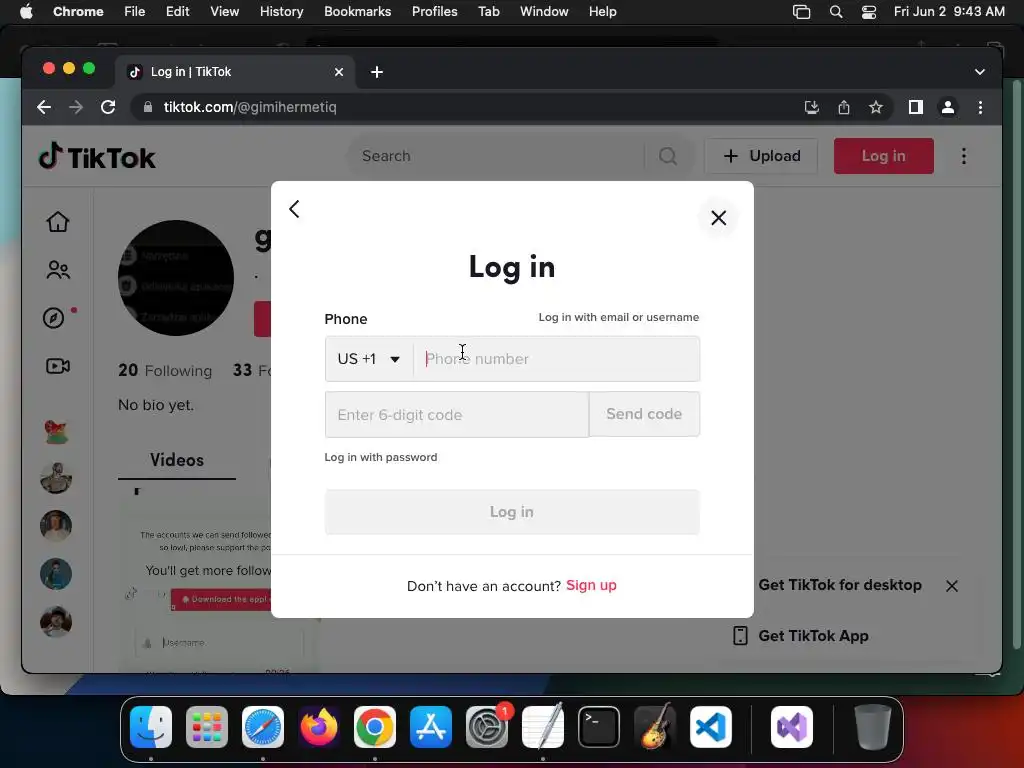The width and height of the screenshot is (1024, 768).
Task: Open the TikTok more options menu
Action: tap(964, 156)
